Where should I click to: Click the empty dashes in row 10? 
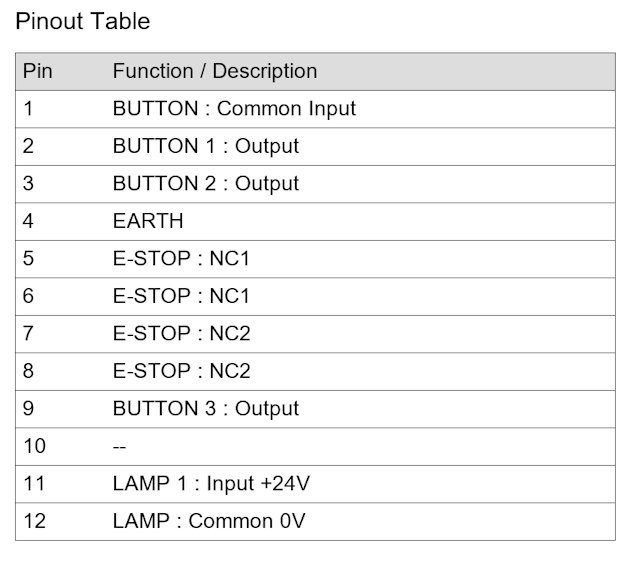point(119,447)
